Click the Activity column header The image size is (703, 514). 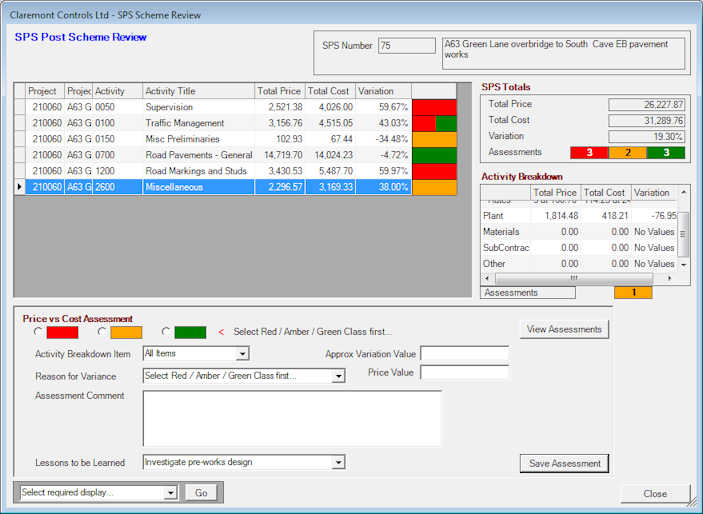117,91
